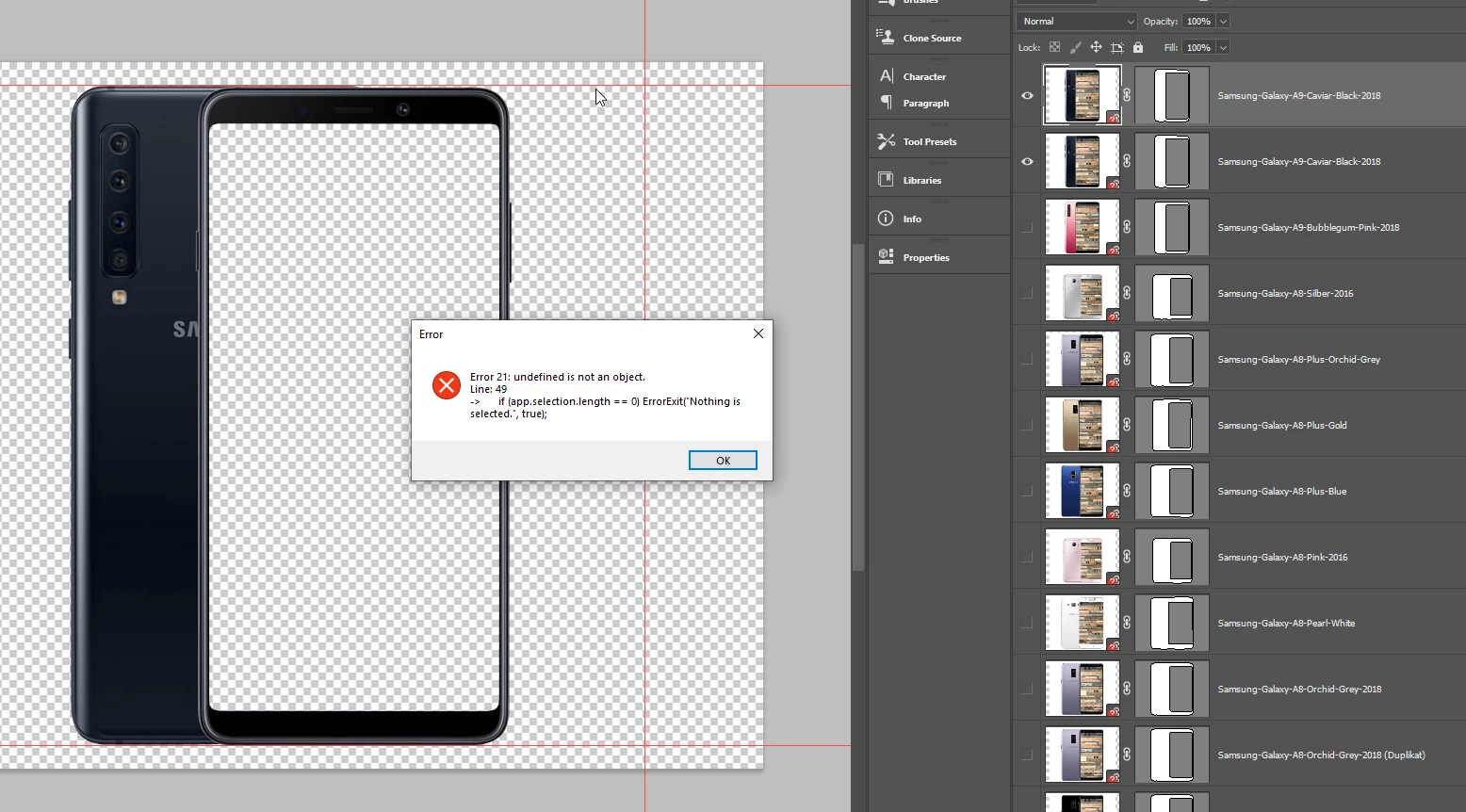Expand the Fill slider dropdown arrow
Viewport: 1466px width, 812px height.
click(1223, 47)
